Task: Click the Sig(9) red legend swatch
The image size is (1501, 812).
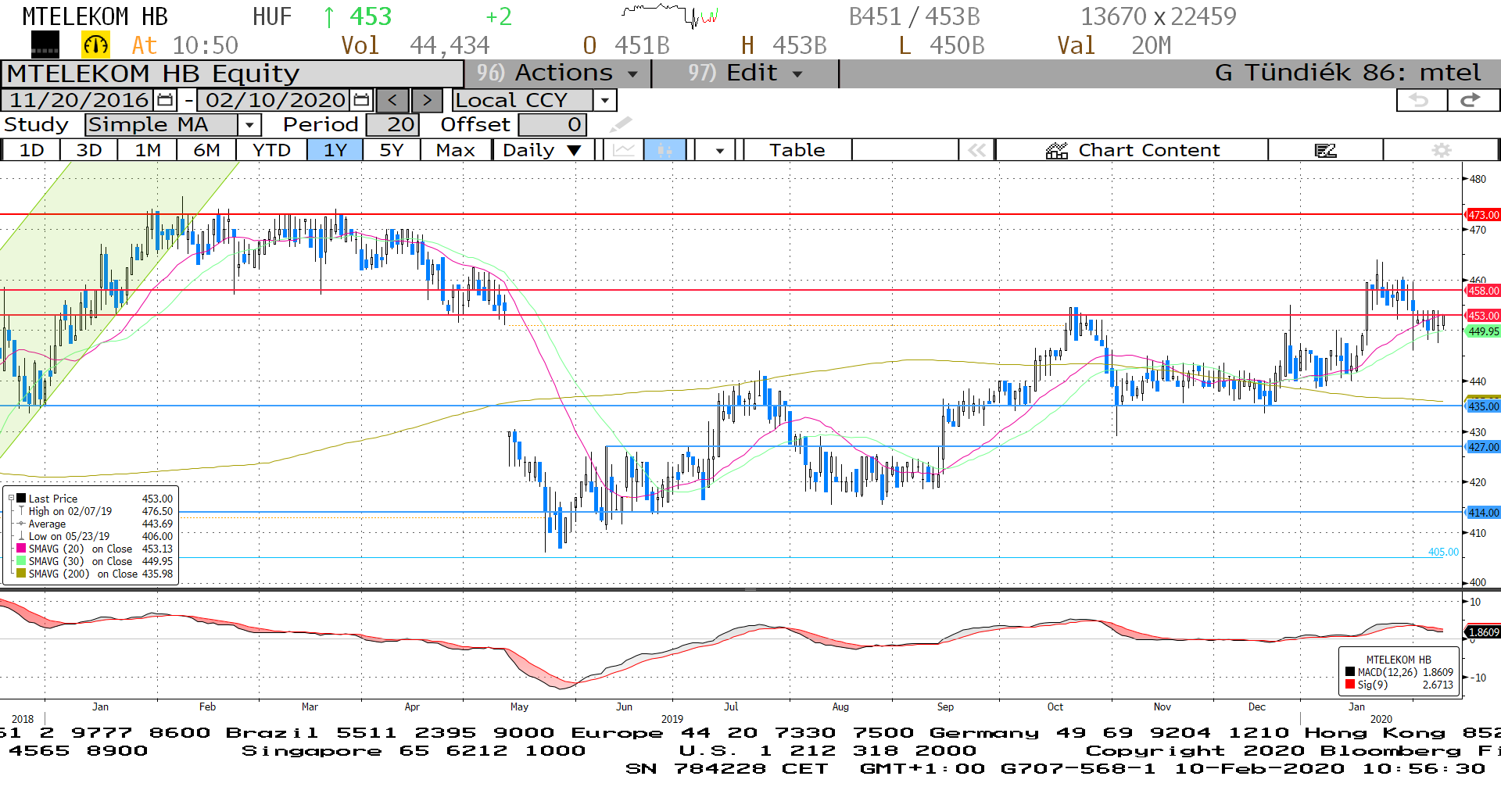Action: [1350, 685]
